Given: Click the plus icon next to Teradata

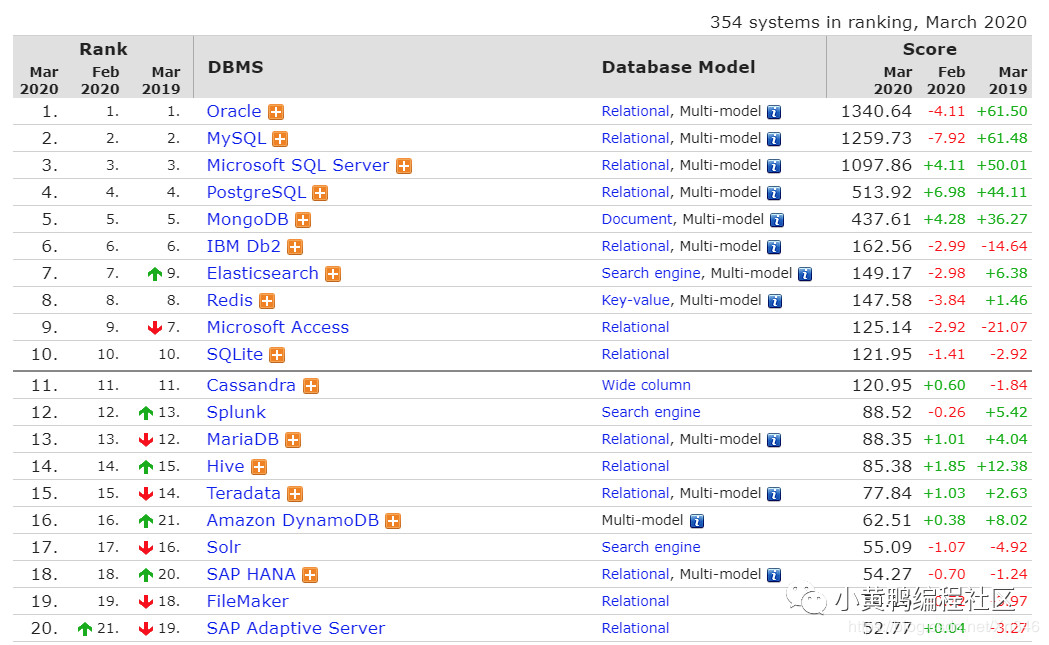Looking at the screenshot, I should 294,494.
